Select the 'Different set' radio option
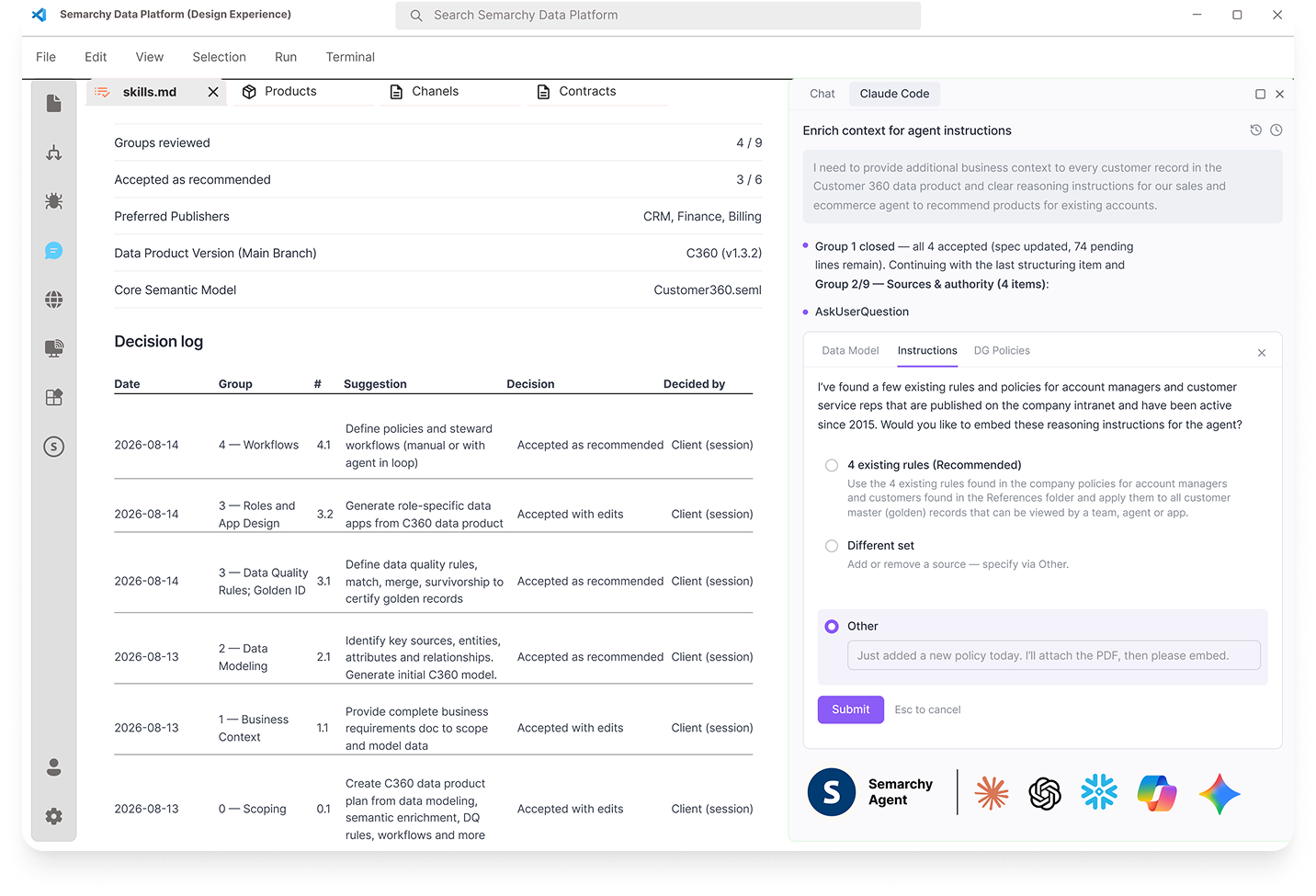Image resolution: width=1316 pixels, height=896 pixels. pos(832,546)
